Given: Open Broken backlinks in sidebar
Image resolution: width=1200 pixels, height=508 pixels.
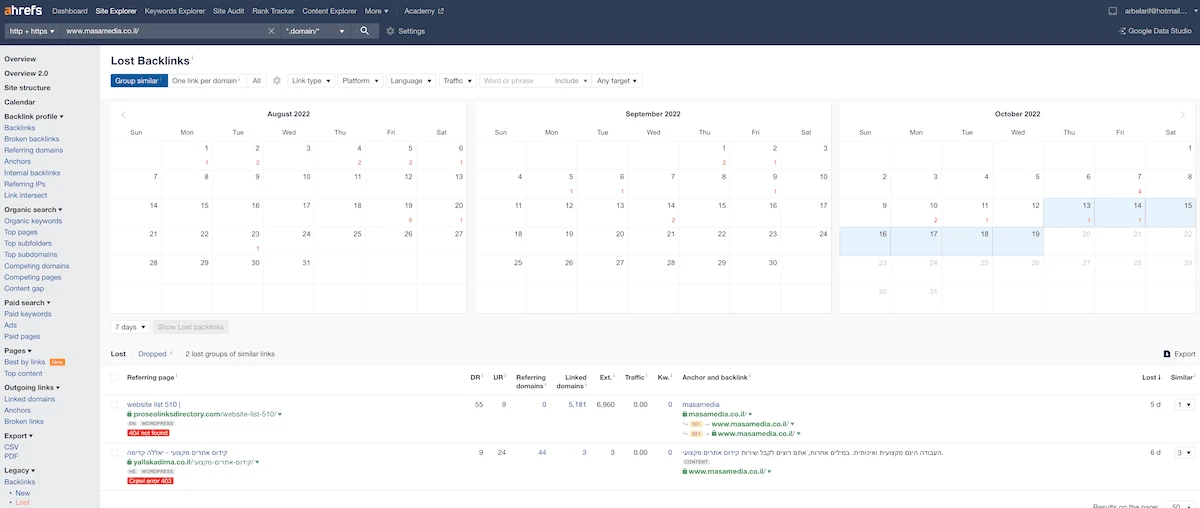Looking at the screenshot, I should point(33,139).
